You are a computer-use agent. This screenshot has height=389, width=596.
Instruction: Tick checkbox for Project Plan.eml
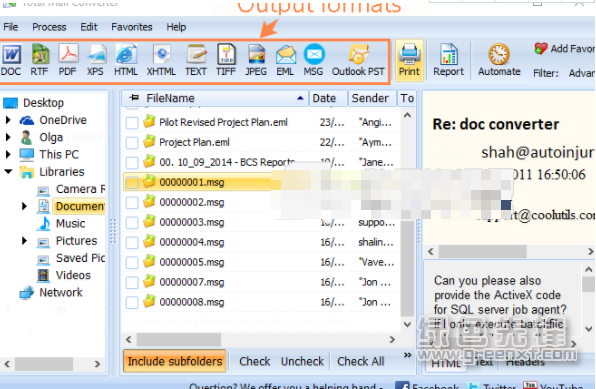coord(132,143)
